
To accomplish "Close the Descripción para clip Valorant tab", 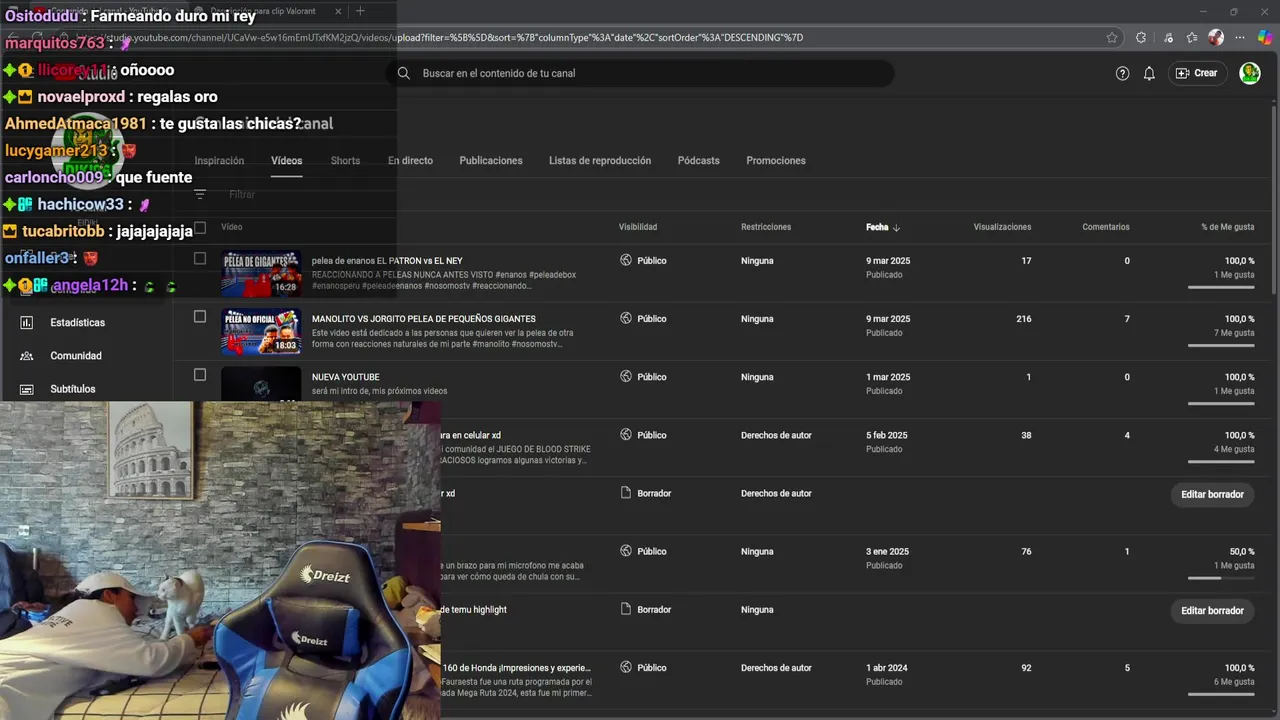I will pos(338,11).
